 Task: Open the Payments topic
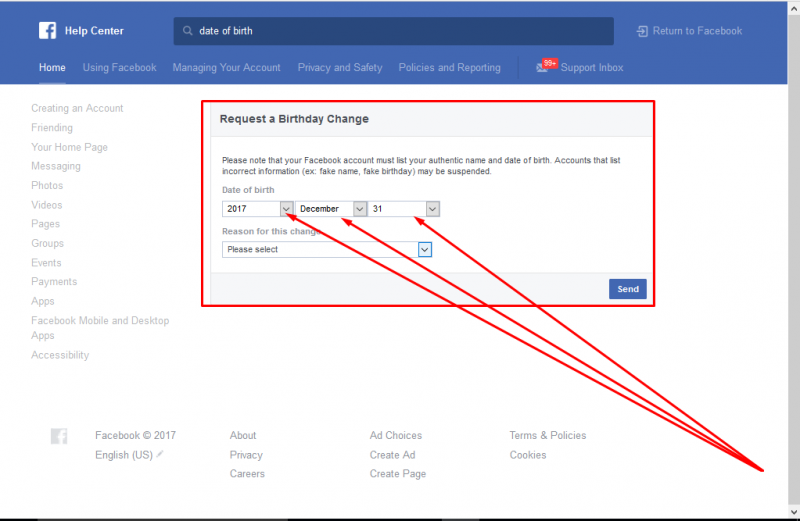(x=54, y=282)
